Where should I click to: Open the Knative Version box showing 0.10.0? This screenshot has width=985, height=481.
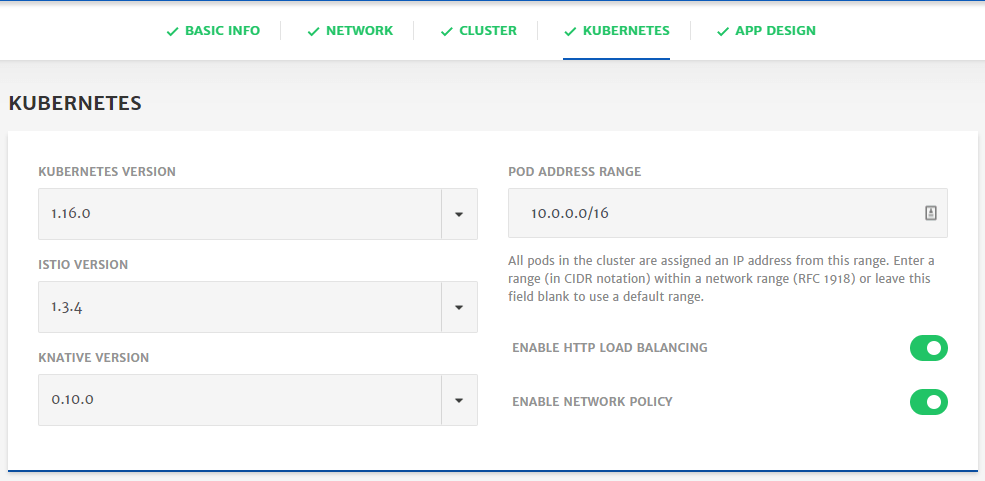pos(258,400)
